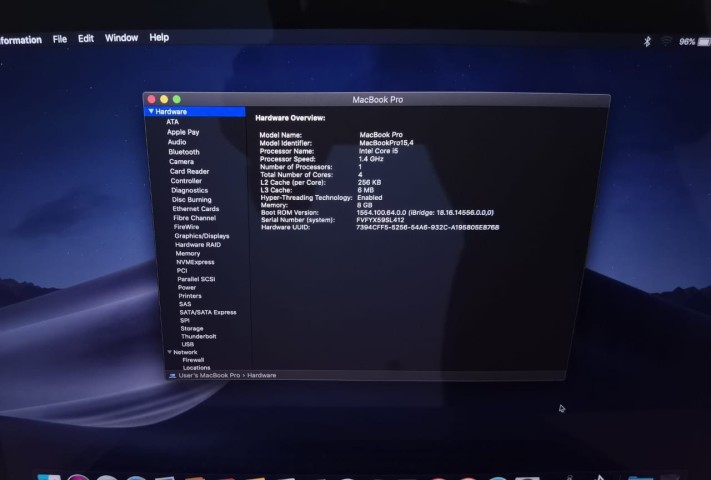Select Apple Pay in the sidebar

(x=183, y=132)
